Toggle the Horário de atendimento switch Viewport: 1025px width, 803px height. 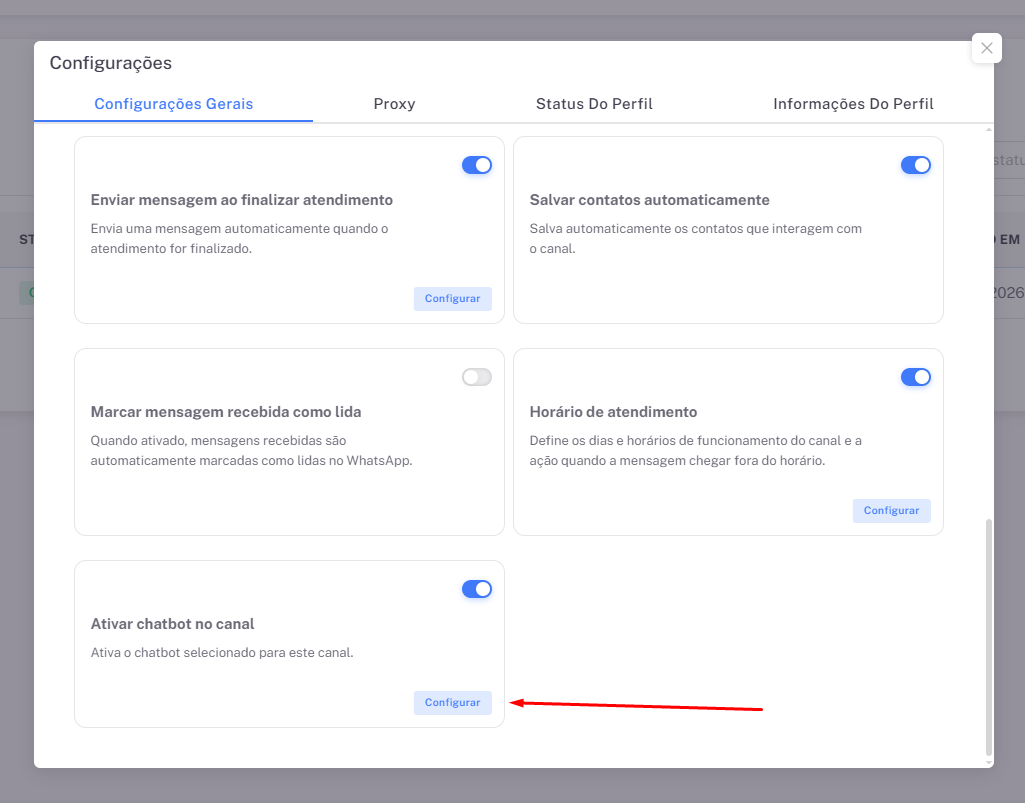[915, 377]
